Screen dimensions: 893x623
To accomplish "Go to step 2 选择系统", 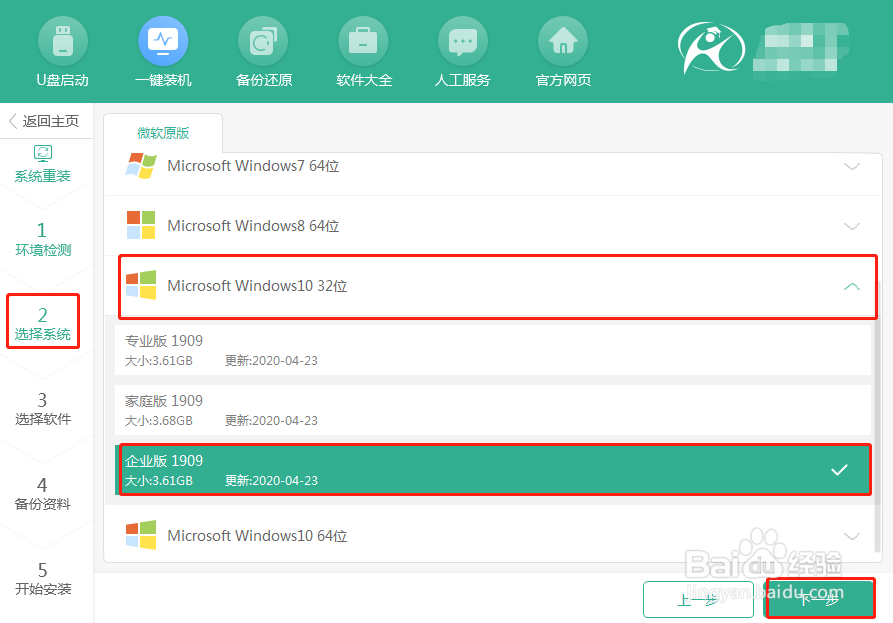I will click(x=43, y=323).
